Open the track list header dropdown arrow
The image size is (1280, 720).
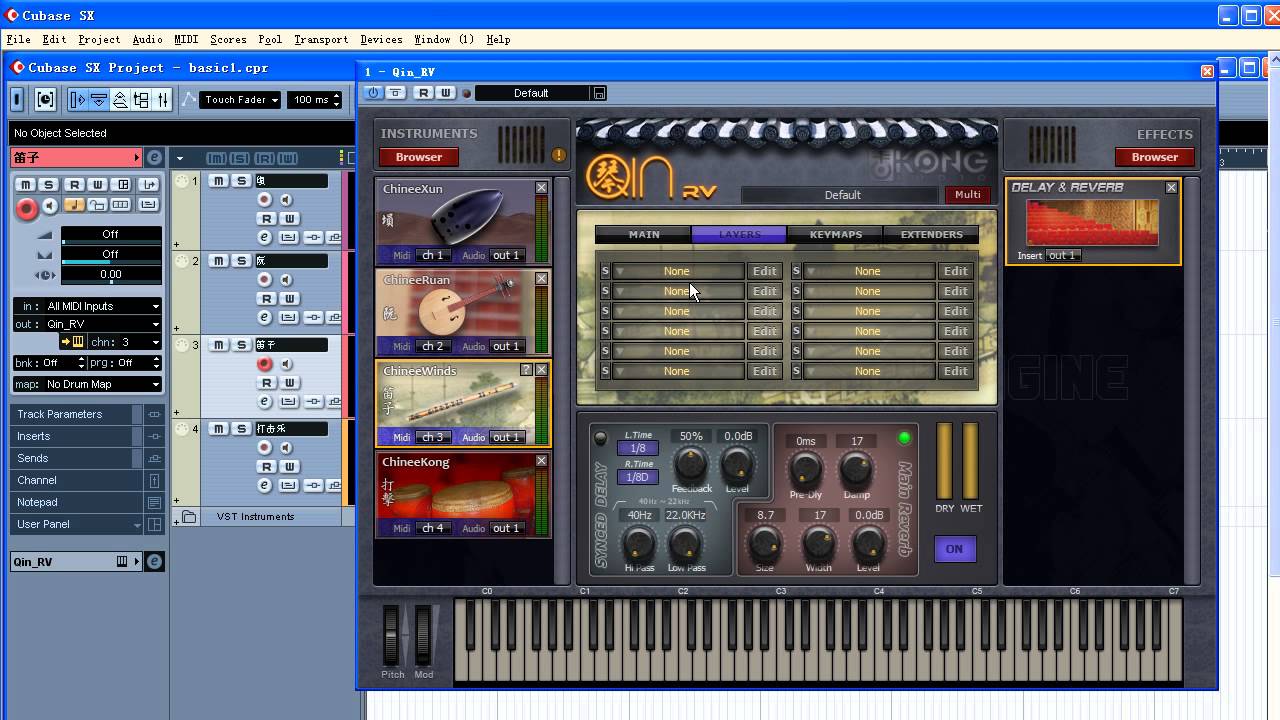click(180, 158)
